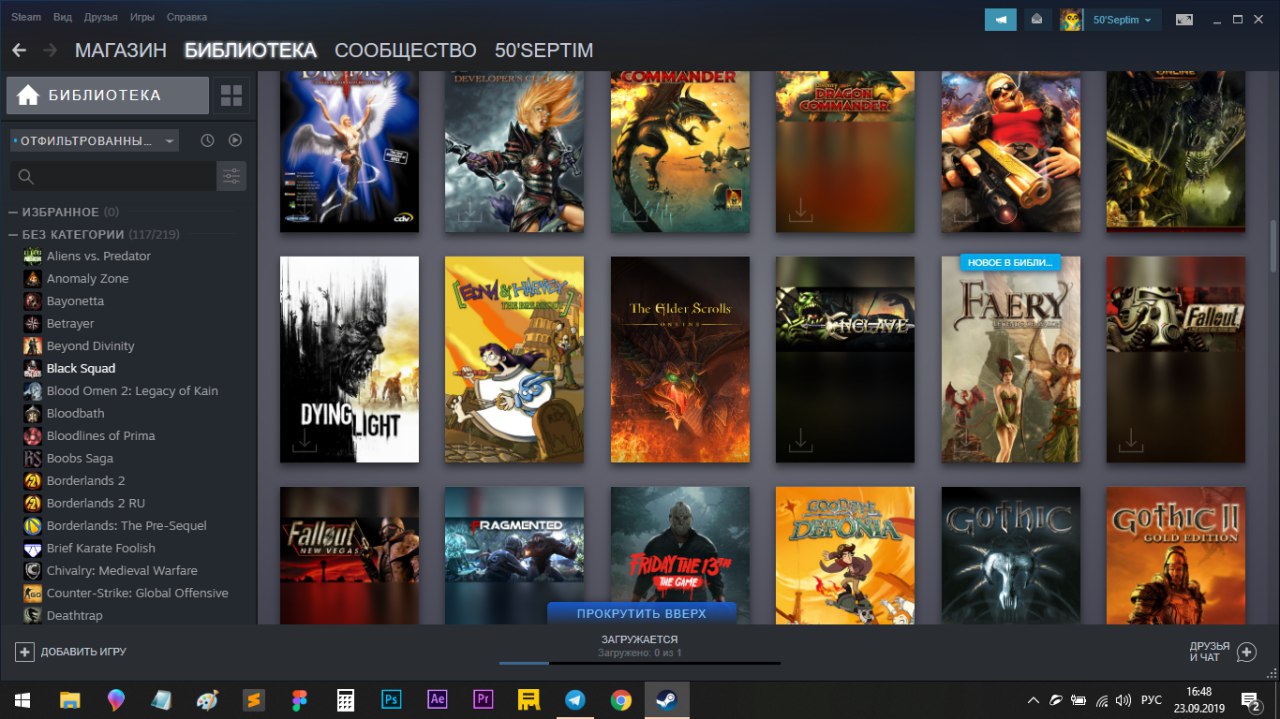Switch to the Сообщество tab
This screenshot has height=719, width=1280.
coord(405,50)
